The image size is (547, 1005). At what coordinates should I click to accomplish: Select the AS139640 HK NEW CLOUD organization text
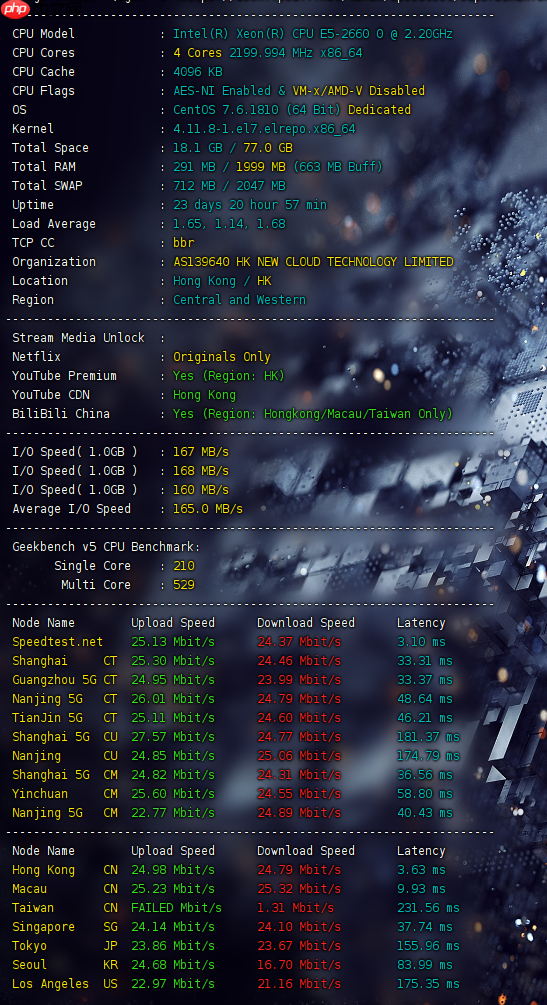(x=313, y=262)
